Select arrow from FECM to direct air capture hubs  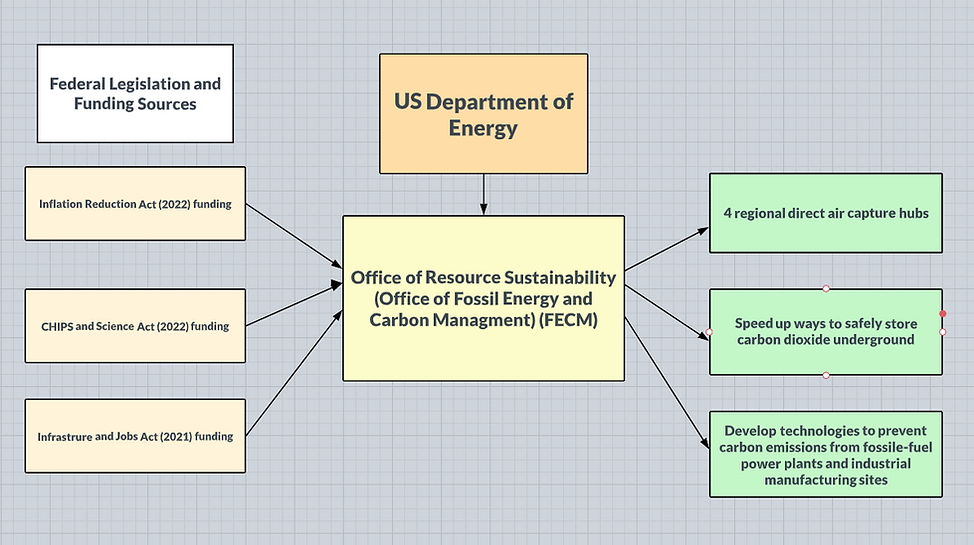[667, 249]
